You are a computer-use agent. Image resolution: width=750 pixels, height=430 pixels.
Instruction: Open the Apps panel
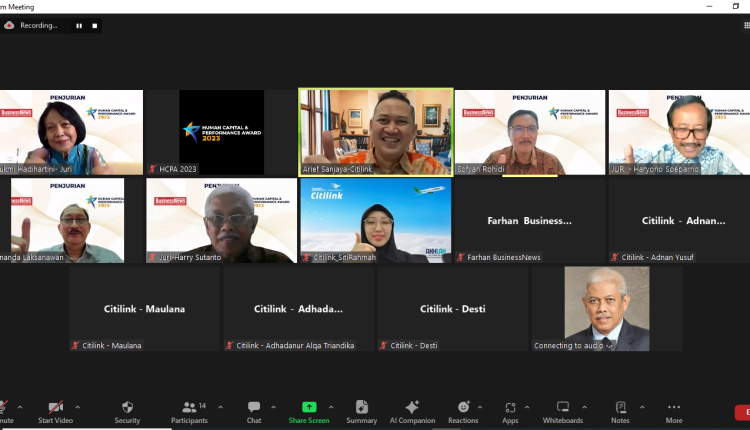510,411
